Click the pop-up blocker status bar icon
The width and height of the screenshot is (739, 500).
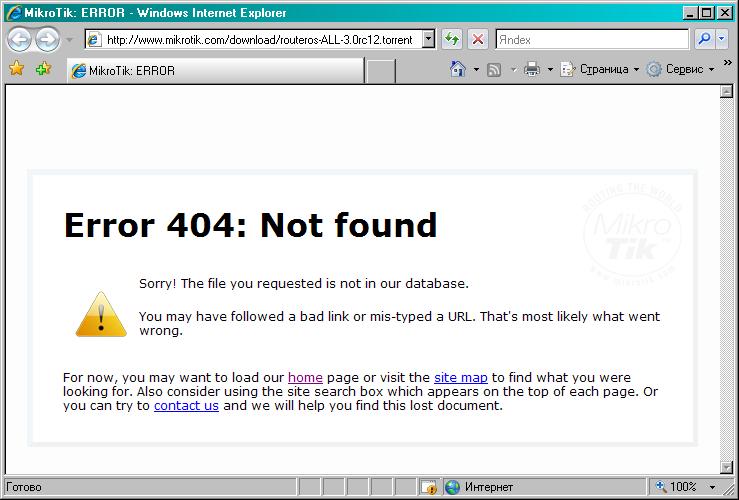point(429,487)
